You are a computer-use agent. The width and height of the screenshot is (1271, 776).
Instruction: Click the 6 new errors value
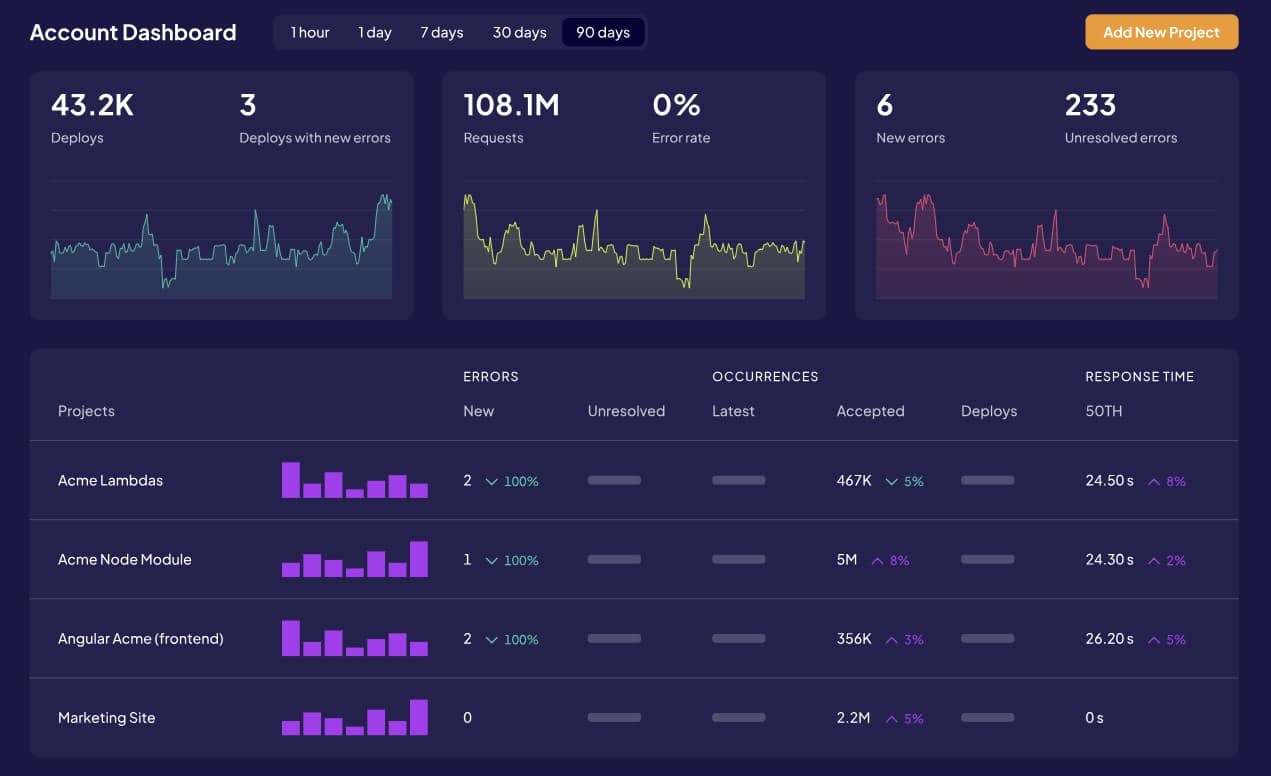[x=884, y=105]
